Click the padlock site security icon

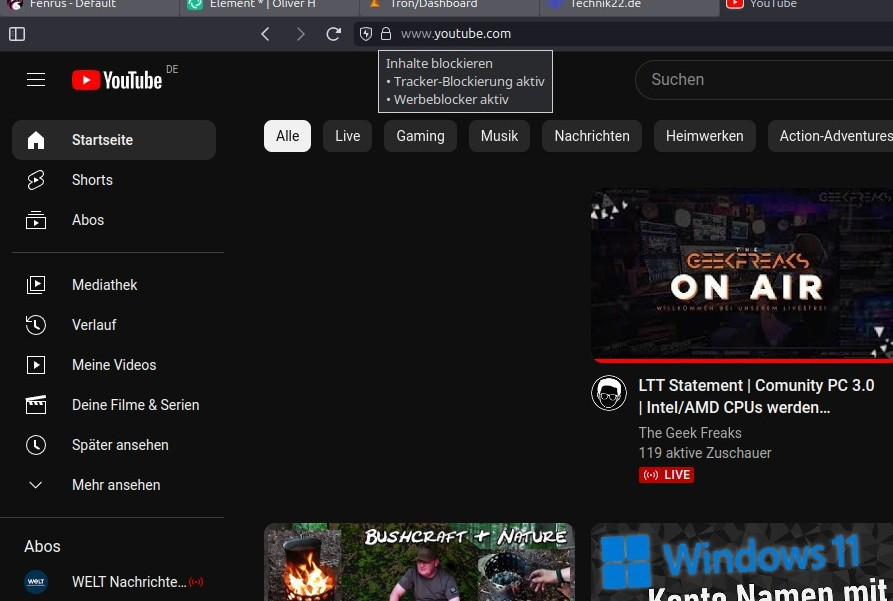click(386, 34)
